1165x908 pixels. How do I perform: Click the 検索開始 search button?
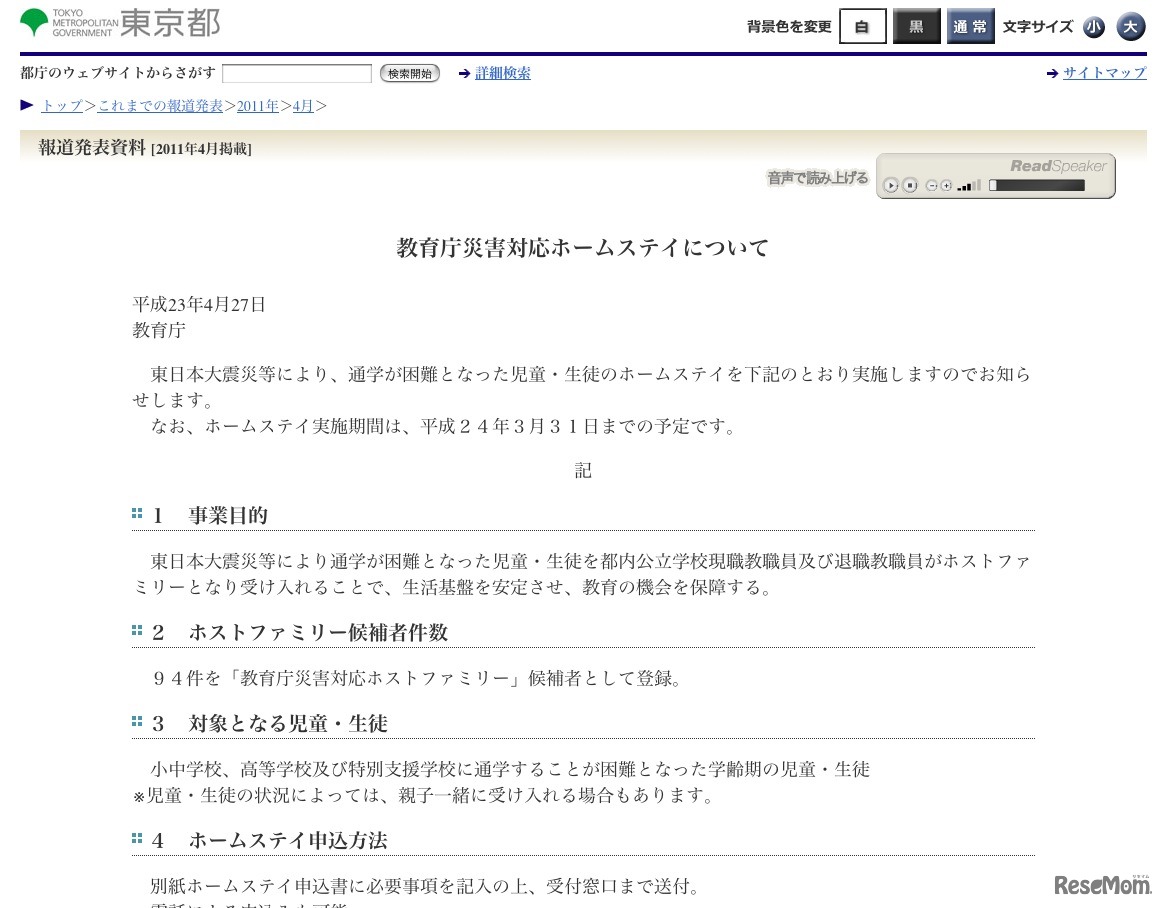(409, 73)
